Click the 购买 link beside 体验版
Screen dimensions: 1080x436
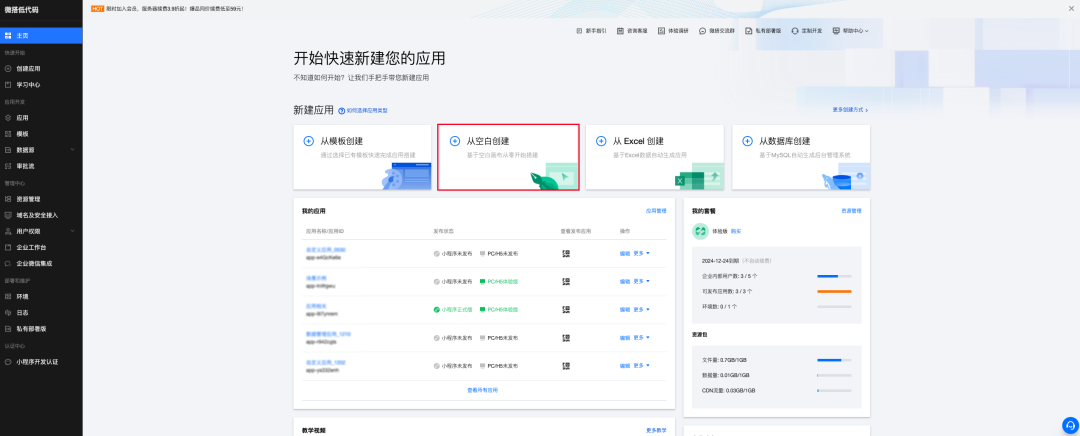736,231
